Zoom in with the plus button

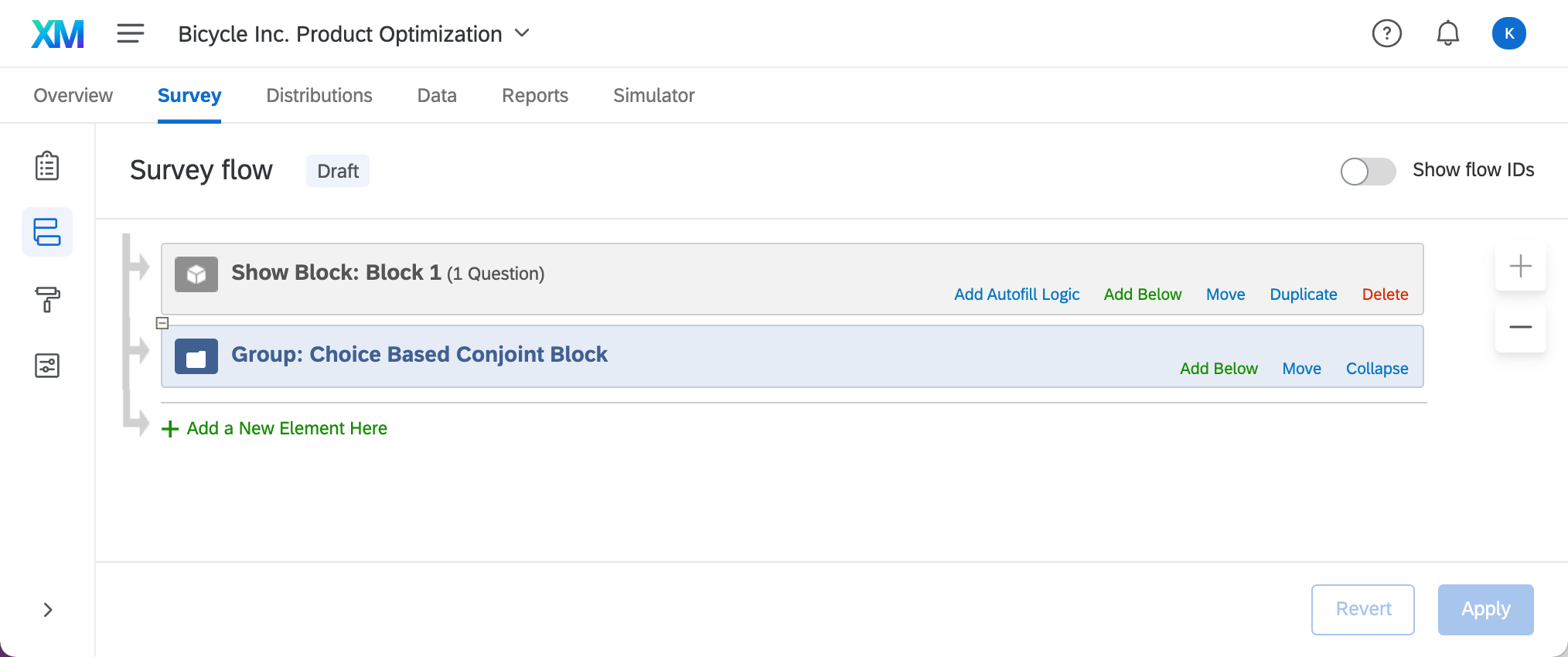tap(1520, 266)
